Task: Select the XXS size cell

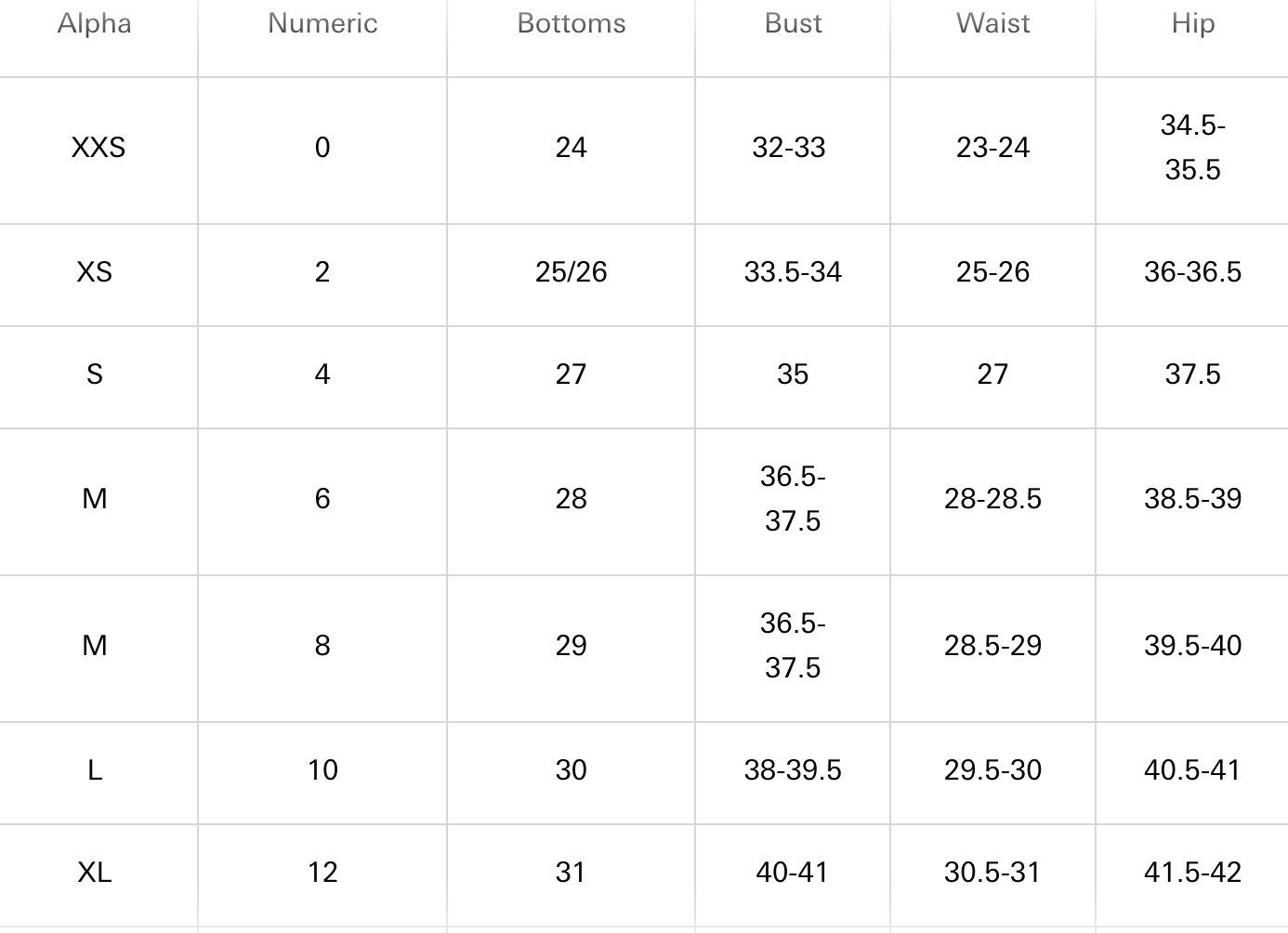Action: (x=98, y=148)
